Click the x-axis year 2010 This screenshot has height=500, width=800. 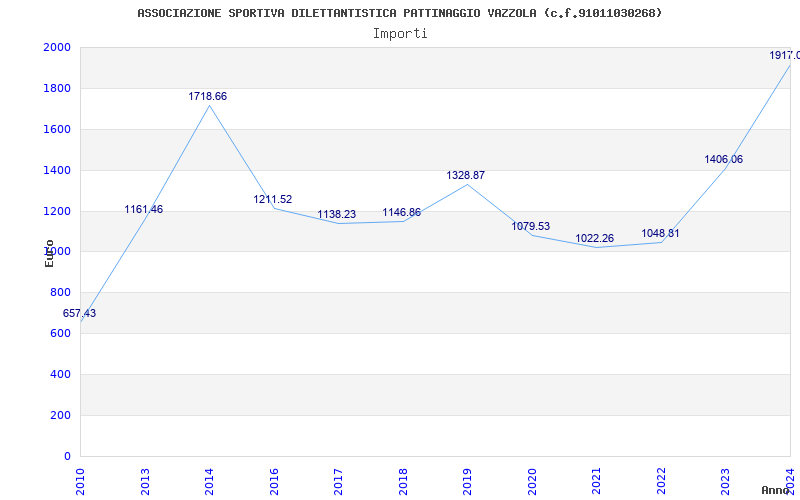coord(80,482)
